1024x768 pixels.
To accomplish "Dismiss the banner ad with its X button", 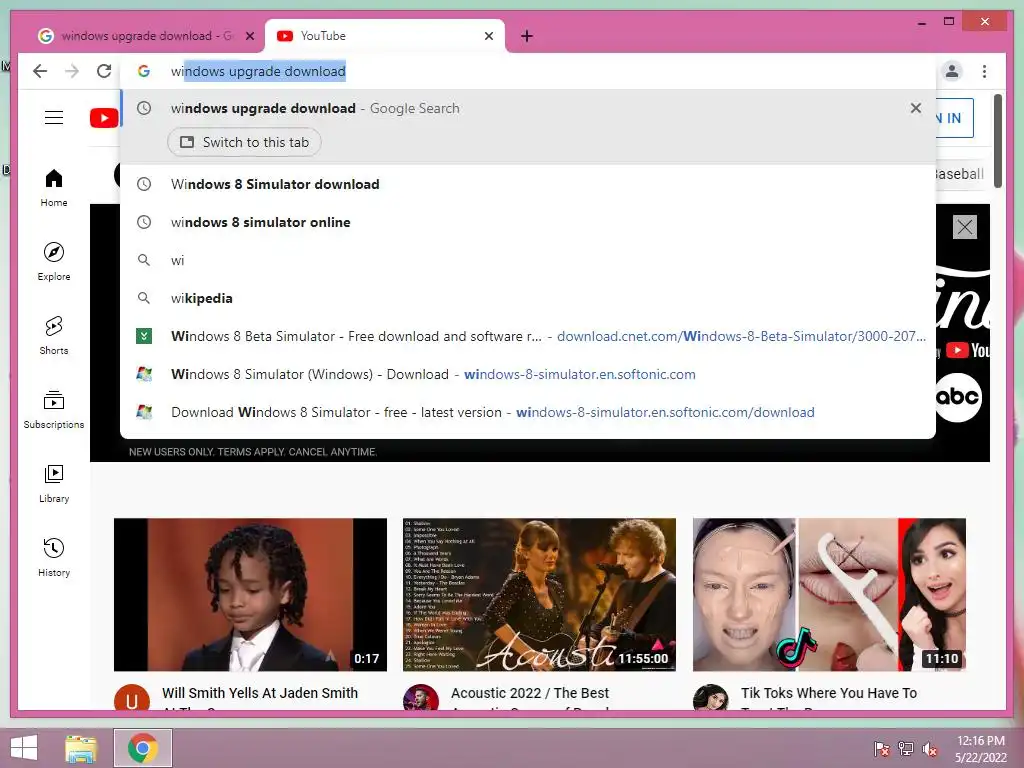I will tap(965, 227).
